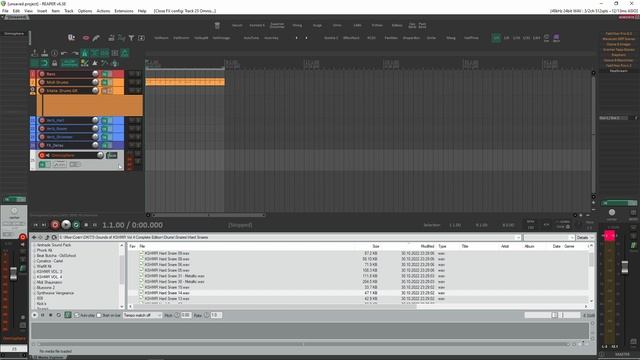Media Explorer back arrow

[x=34, y=237]
